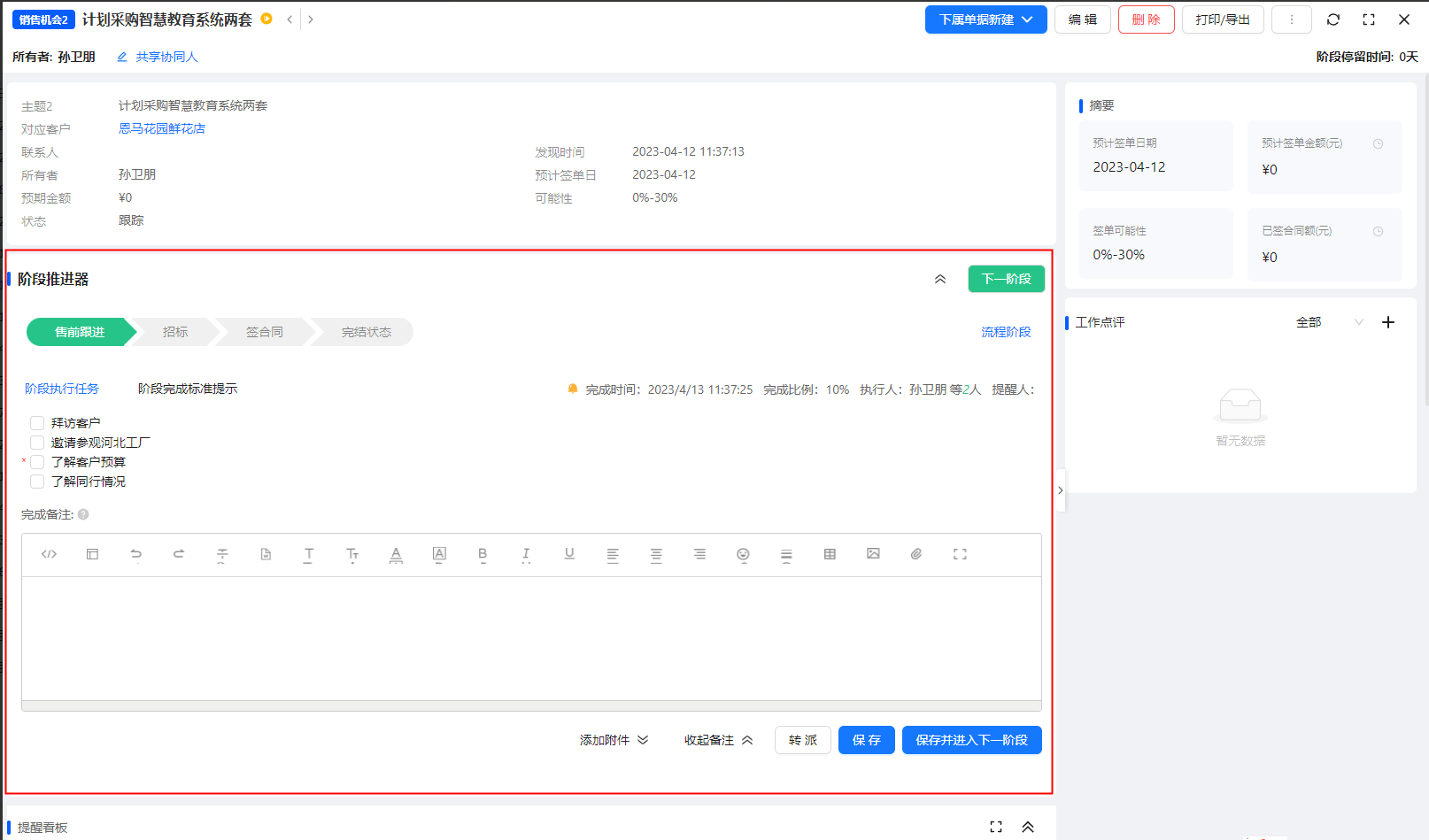Collapse remarks with 收起备注
Image resolution: width=1429 pixels, height=840 pixels.
[x=718, y=740]
